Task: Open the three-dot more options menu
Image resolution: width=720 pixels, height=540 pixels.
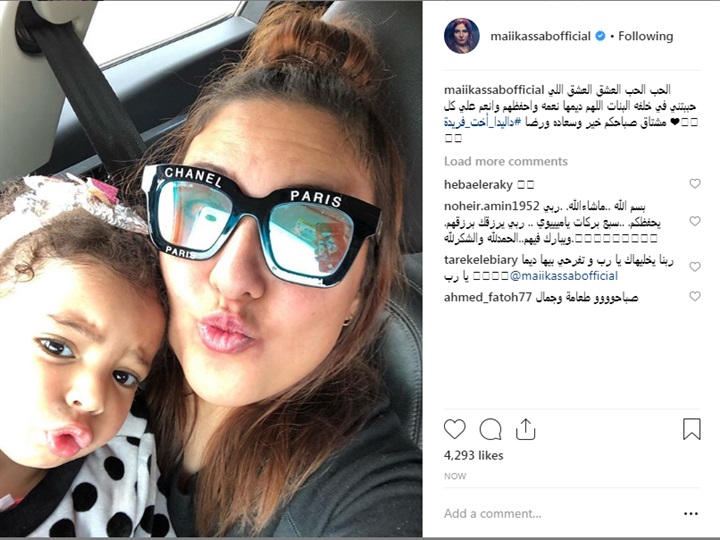Action: 691,513
